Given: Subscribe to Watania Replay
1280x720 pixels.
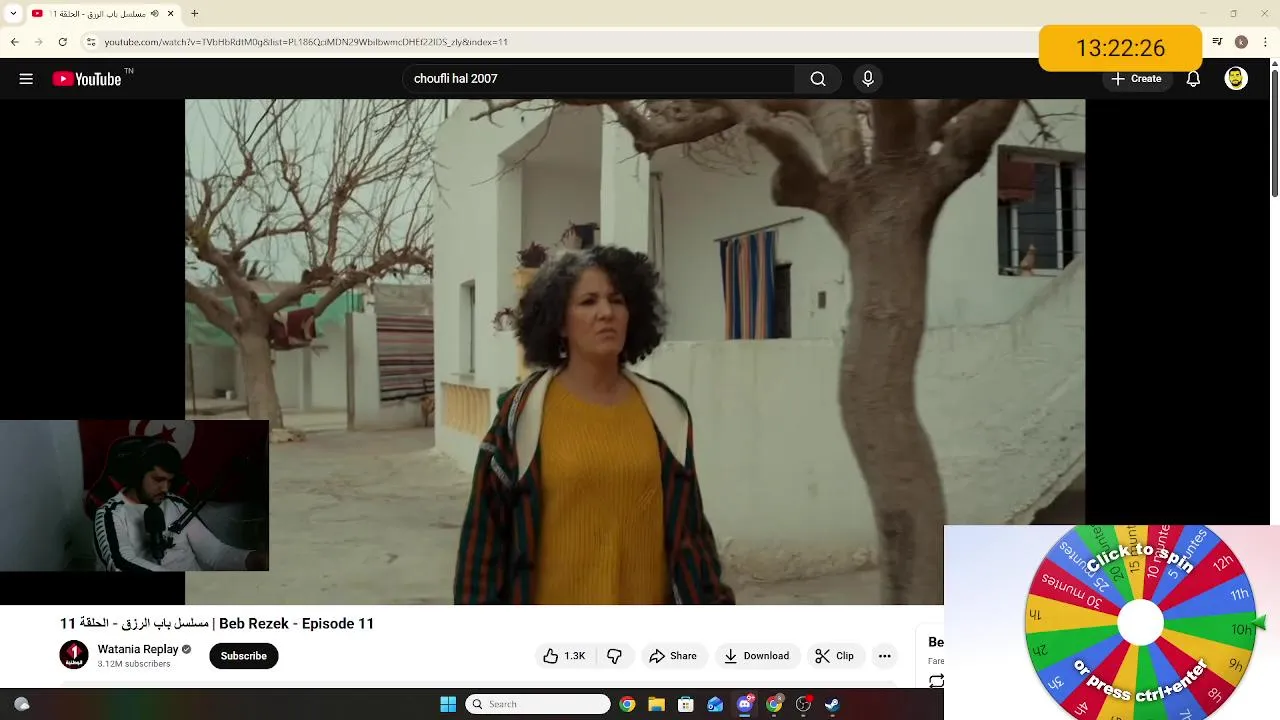Looking at the screenshot, I should pyautogui.click(x=244, y=656).
